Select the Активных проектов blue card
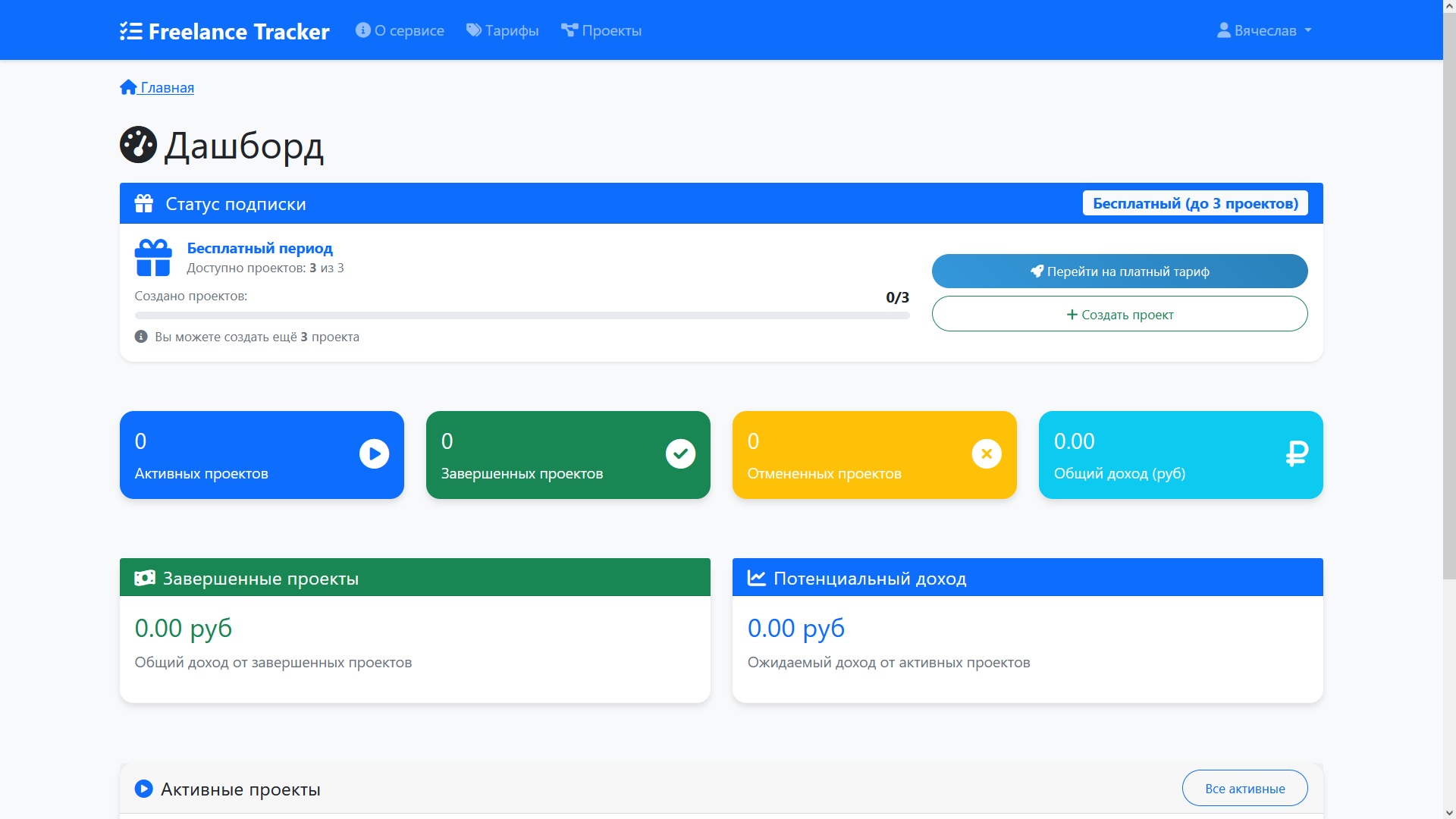1456x819 pixels. [262, 455]
